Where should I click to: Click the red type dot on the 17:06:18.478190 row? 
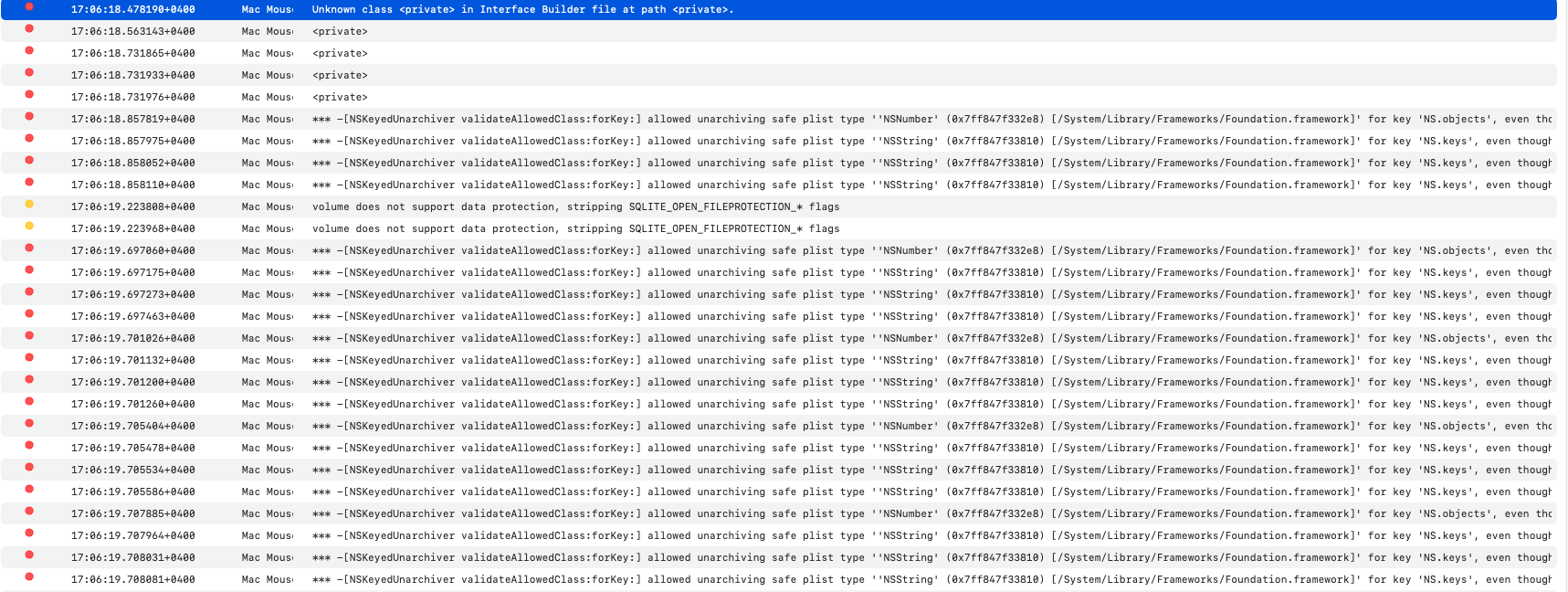29,6
